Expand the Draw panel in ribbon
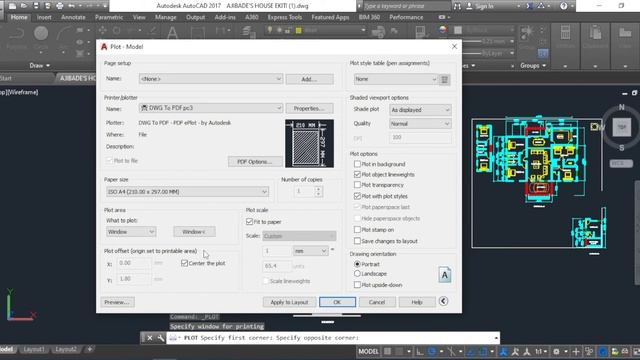This screenshot has height=360, width=640. pos(40,65)
